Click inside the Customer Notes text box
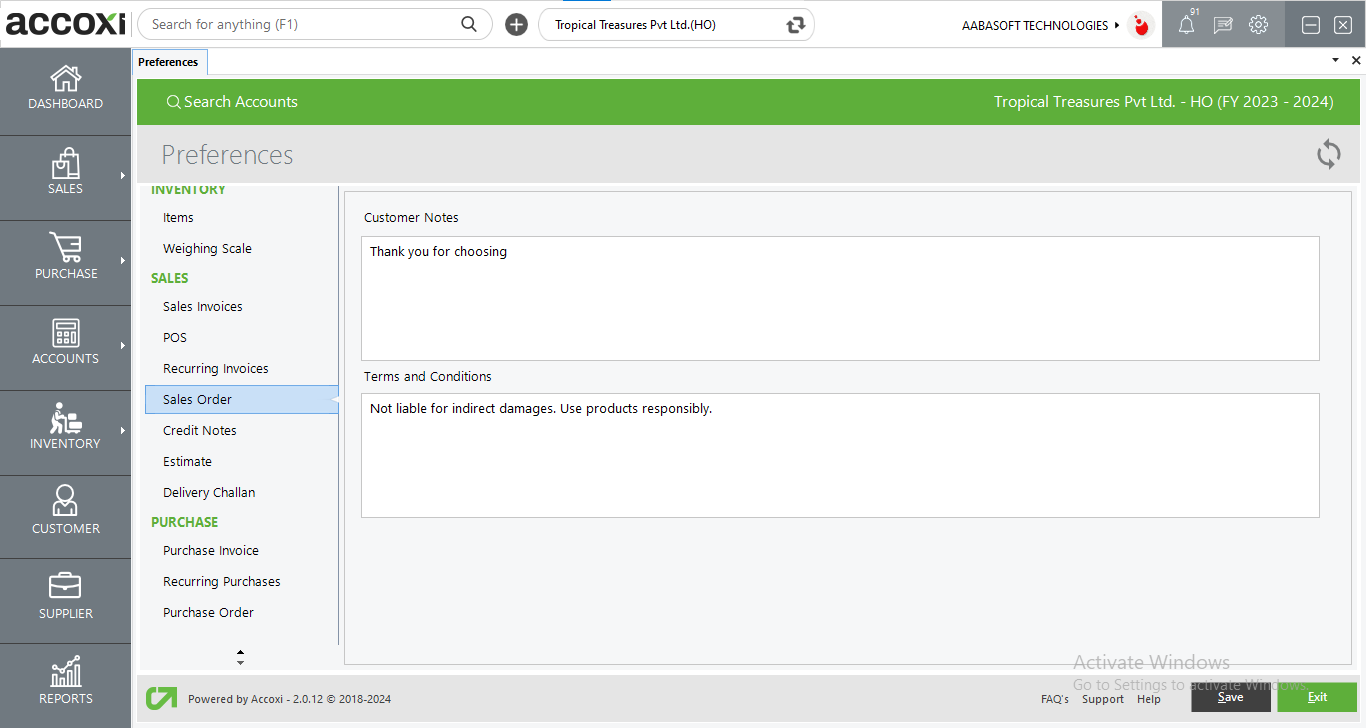The height and width of the screenshot is (728, 1366). 840,298
